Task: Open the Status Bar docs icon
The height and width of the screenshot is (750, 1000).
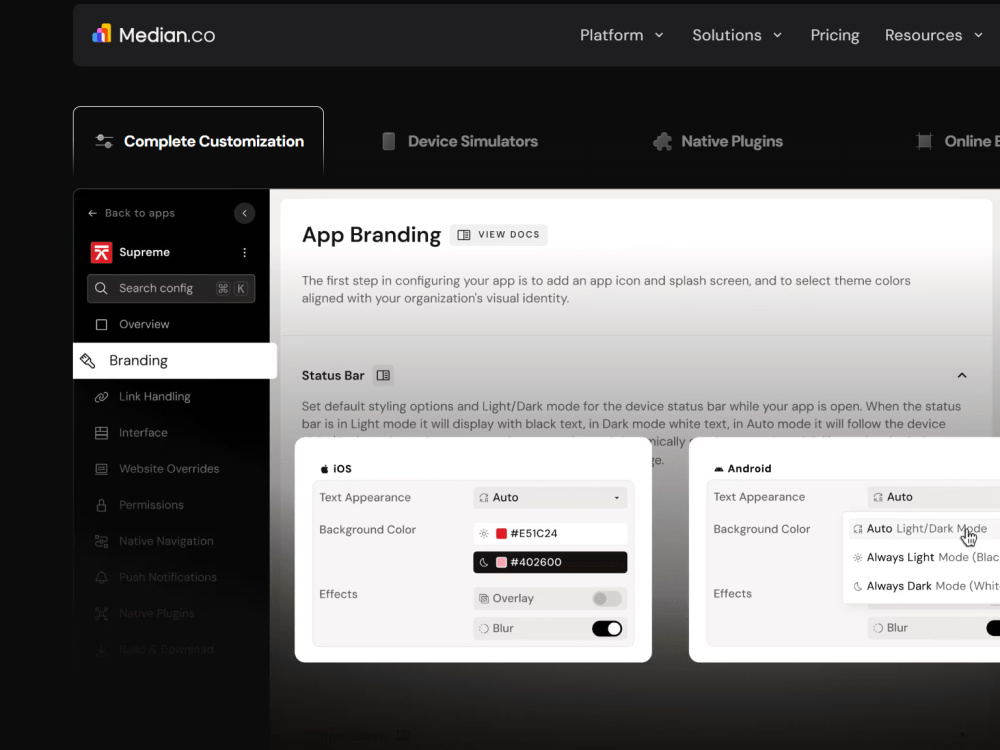Action: pyautogui.click(x=383, y=376)
